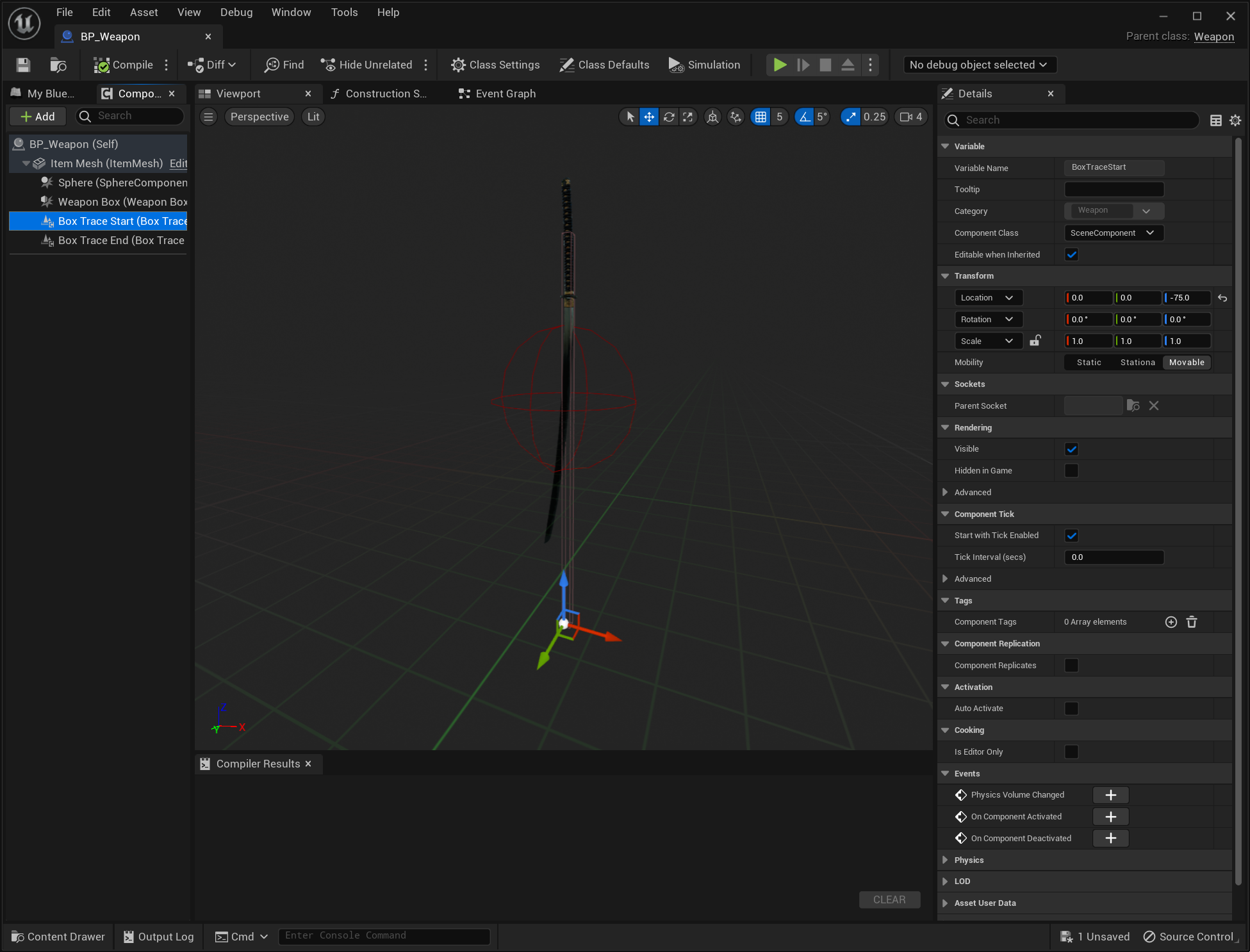Image resolution: width=1250 pixels, height=952 pixels.
Task: Uncheck Editable when Inherited checkbox
Action: (1071, 255)
